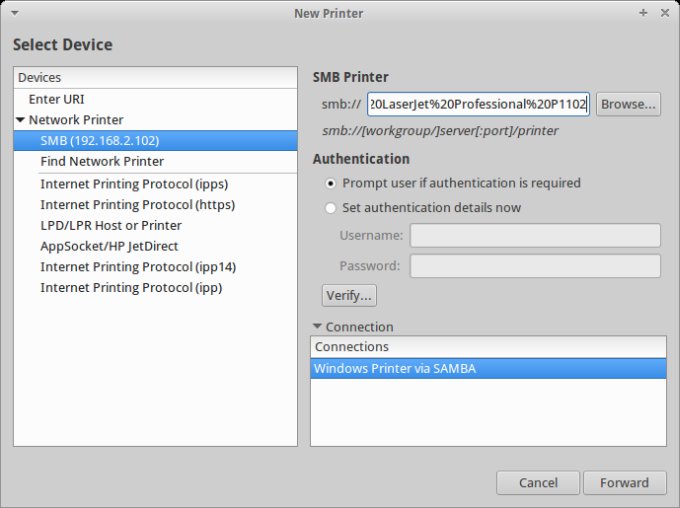The width and height of the screenshot is (680, 508).
Task: Collapse the Network Printer tree node
Action: coord(20,120)
